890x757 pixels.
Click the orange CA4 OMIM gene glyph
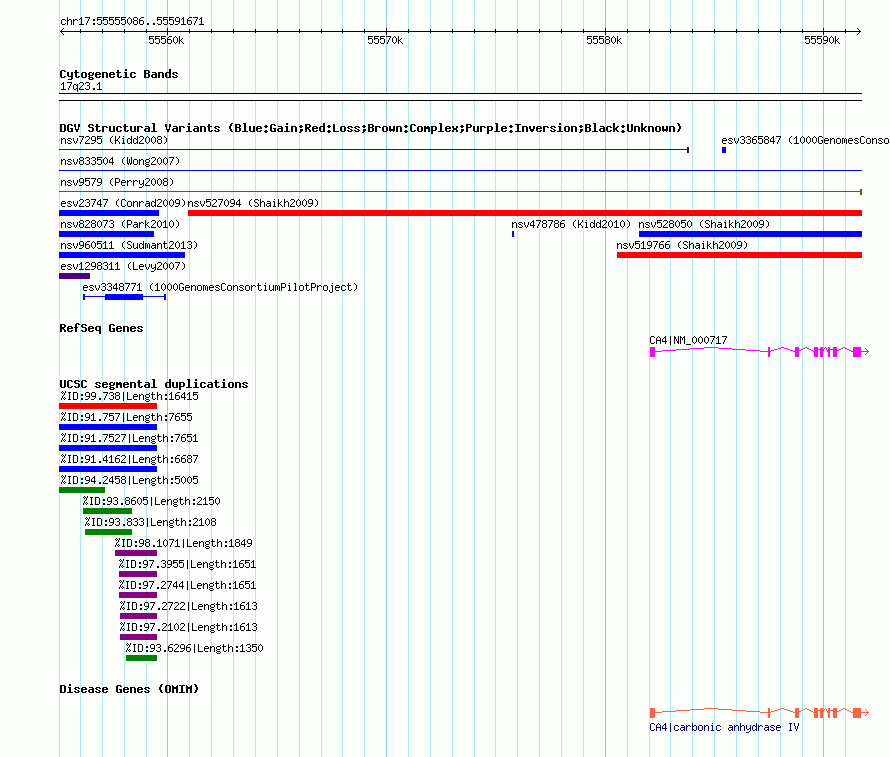tap(759, 713)
